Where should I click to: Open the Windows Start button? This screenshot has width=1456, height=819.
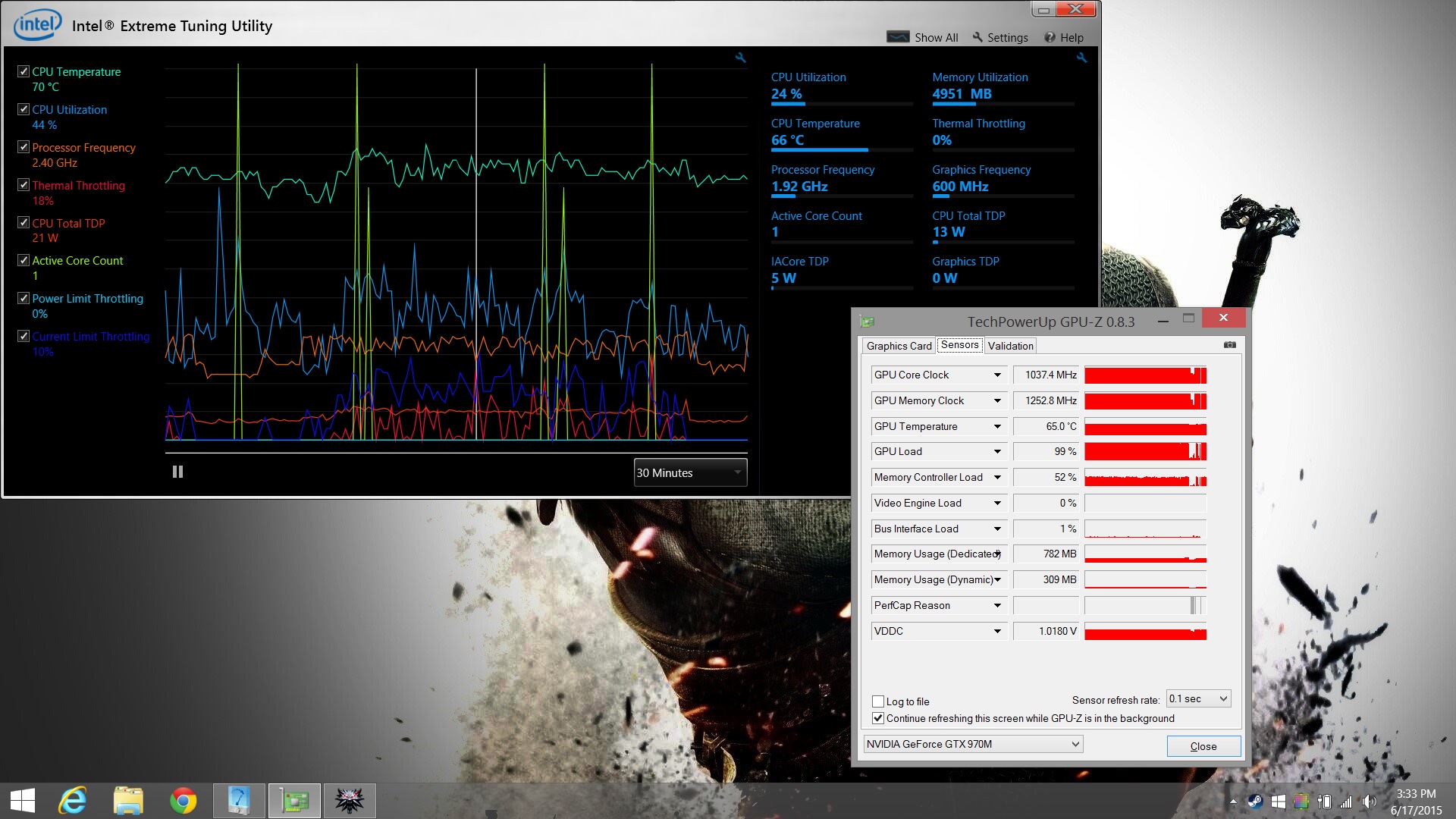(x=23, y=801)
